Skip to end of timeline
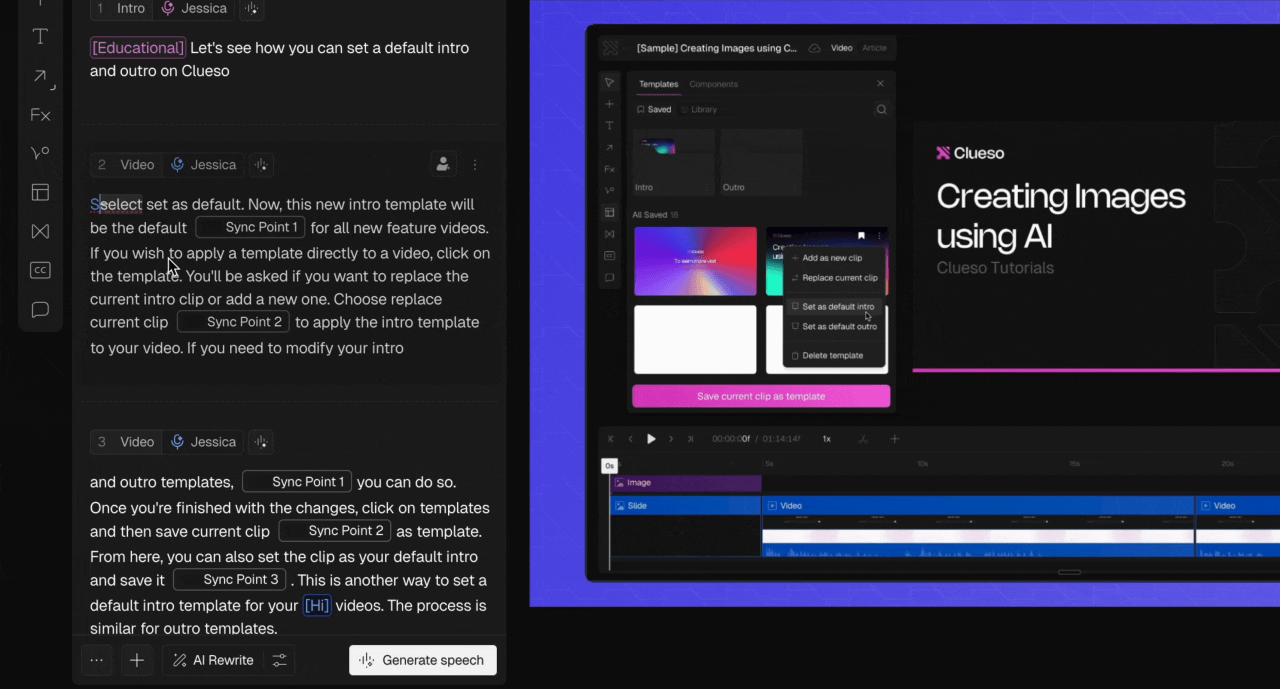The height and width of the screenshot is (689, 1280). (x=690, y=439)
